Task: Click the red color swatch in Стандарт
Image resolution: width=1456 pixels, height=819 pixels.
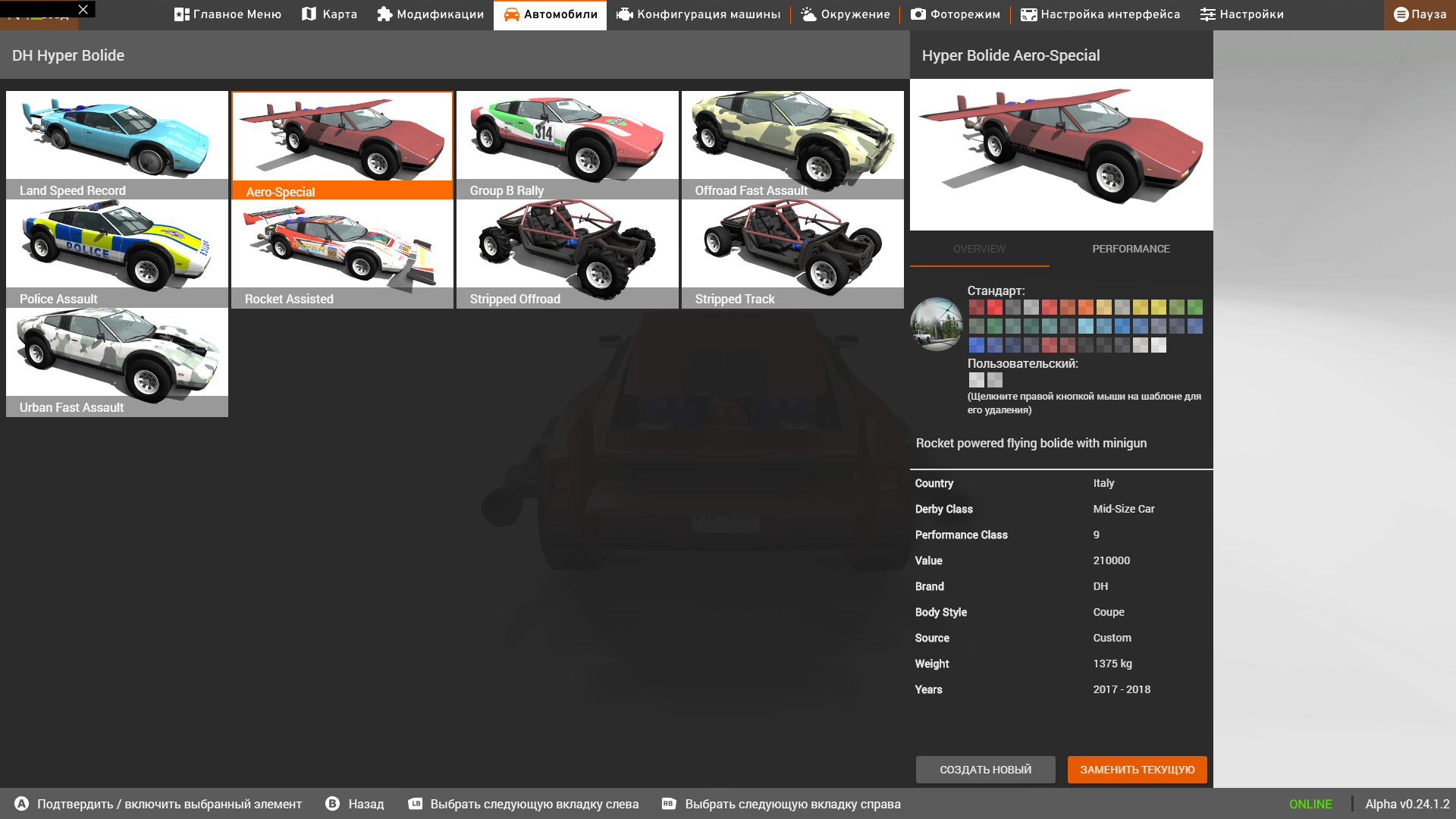Action: [x=994, y=307]
